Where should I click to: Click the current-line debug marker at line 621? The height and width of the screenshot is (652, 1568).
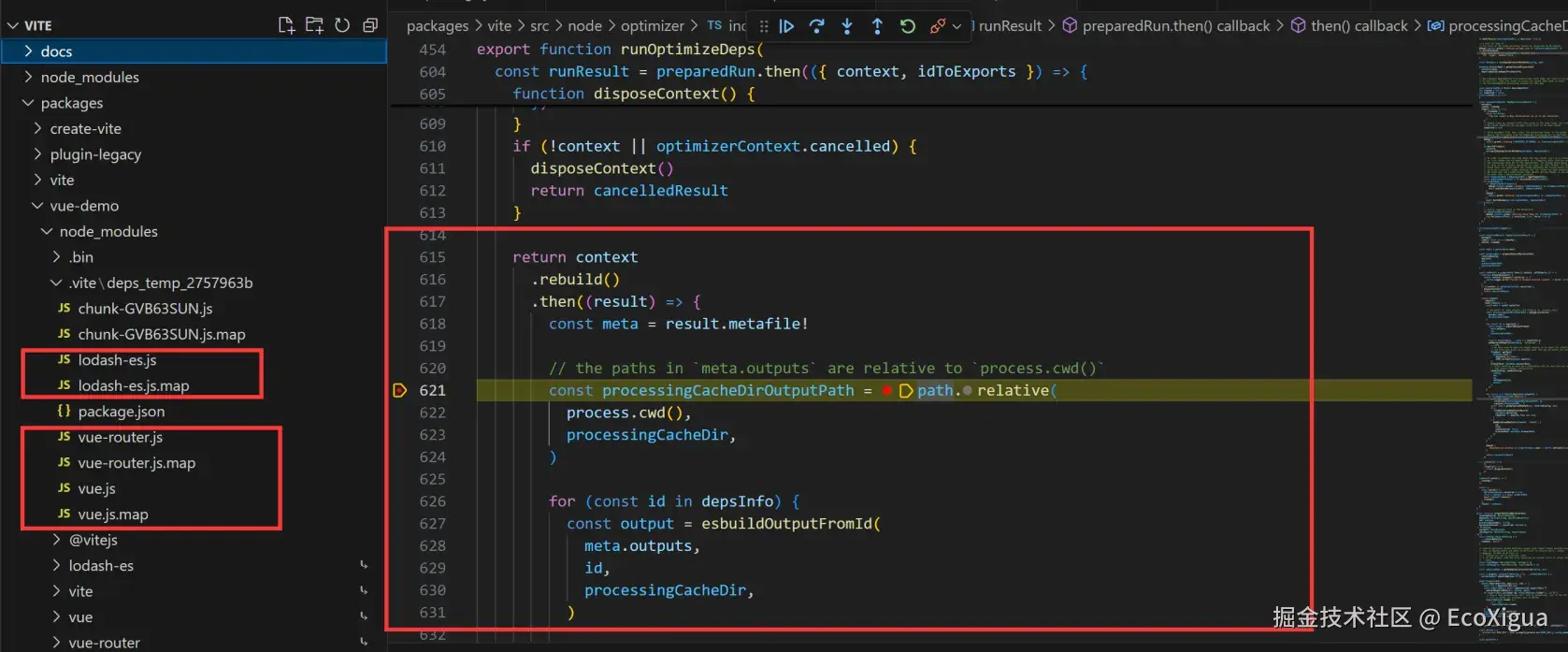click(400, 390)
